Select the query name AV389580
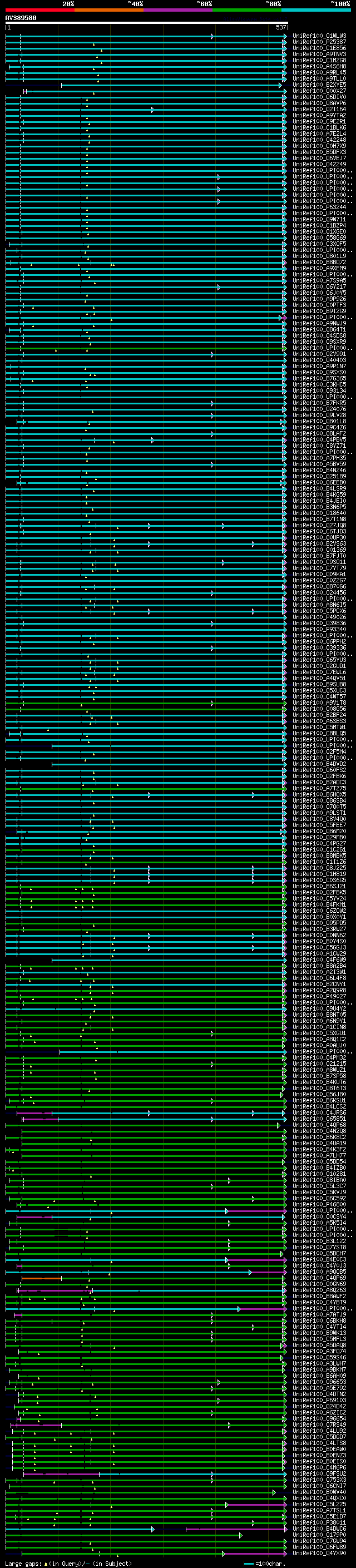This screenshot has height=1568, width=356. tap(21, 18)
